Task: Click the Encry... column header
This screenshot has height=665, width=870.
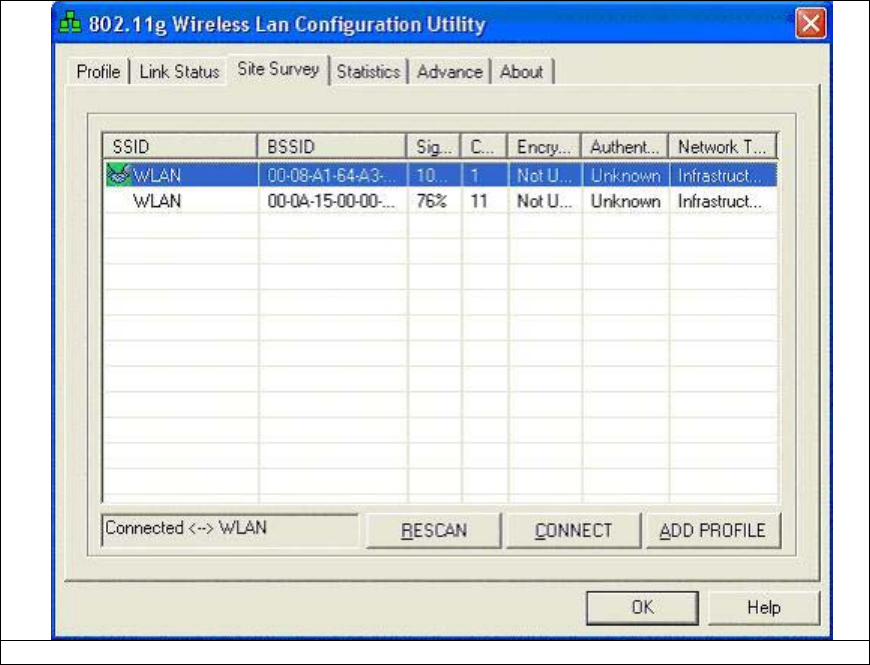Action: 544,146
